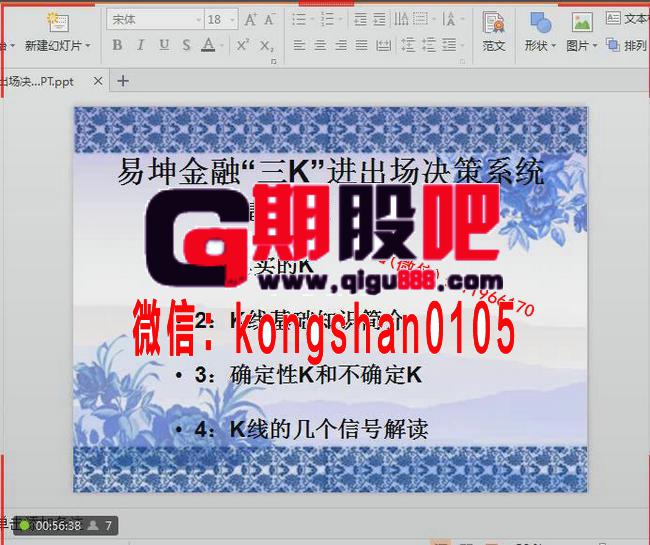Close the PT.ppt document tab
Viewport: 650px width, 545px height.
(98, 81)
